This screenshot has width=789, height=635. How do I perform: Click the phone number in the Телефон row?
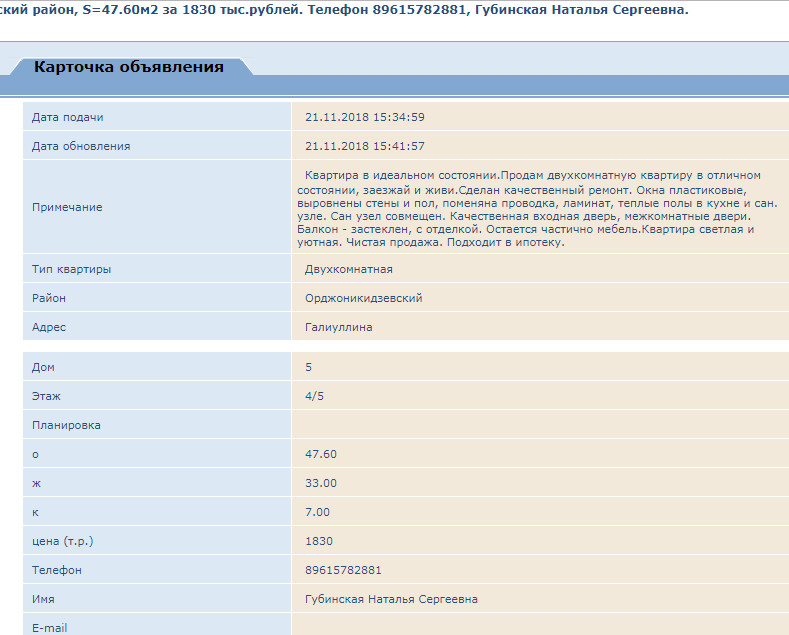pos(343,570)
